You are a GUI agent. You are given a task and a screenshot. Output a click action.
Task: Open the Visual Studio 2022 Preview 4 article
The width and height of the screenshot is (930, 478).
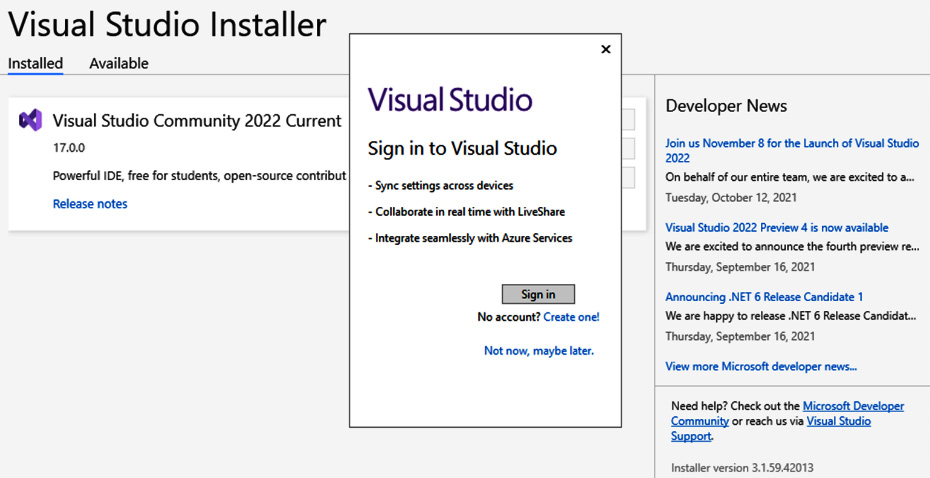pos(776,228)
